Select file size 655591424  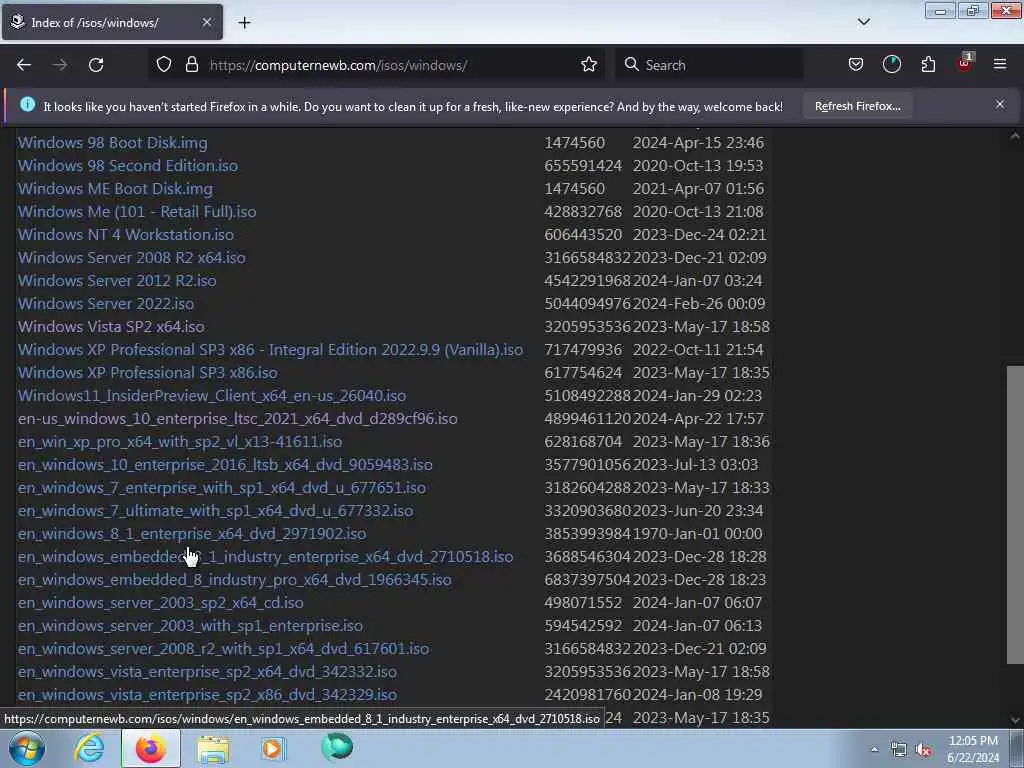click(x=583, y=166)
